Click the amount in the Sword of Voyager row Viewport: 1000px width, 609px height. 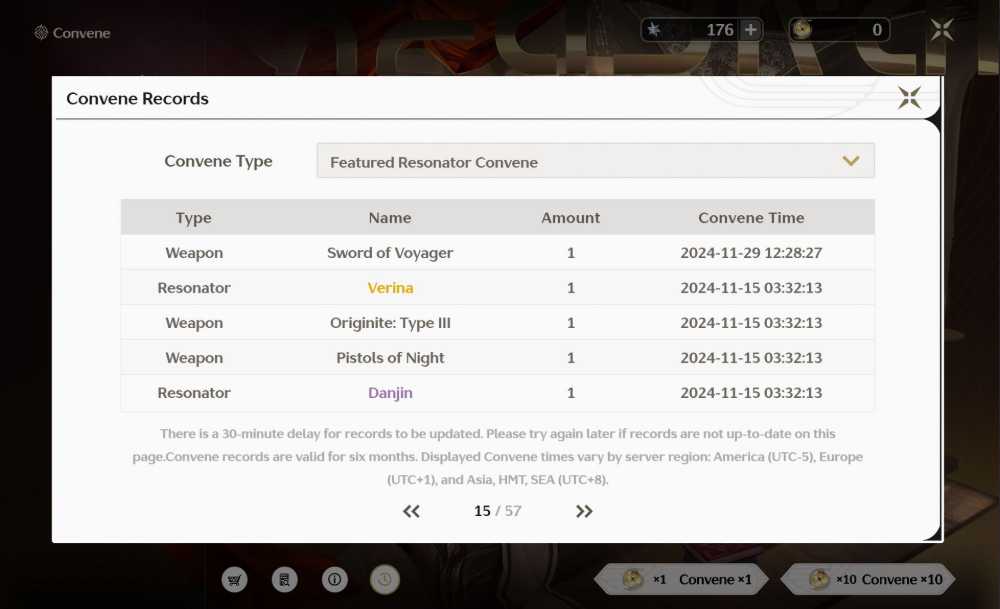(x=571, y=253)
